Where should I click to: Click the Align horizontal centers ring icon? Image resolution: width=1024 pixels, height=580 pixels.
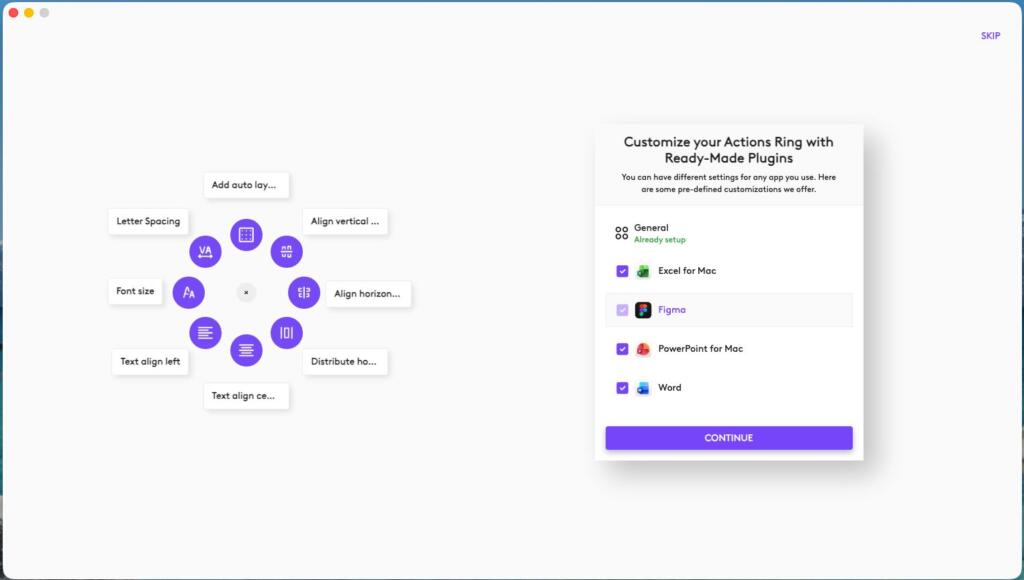tap(304, 292)
